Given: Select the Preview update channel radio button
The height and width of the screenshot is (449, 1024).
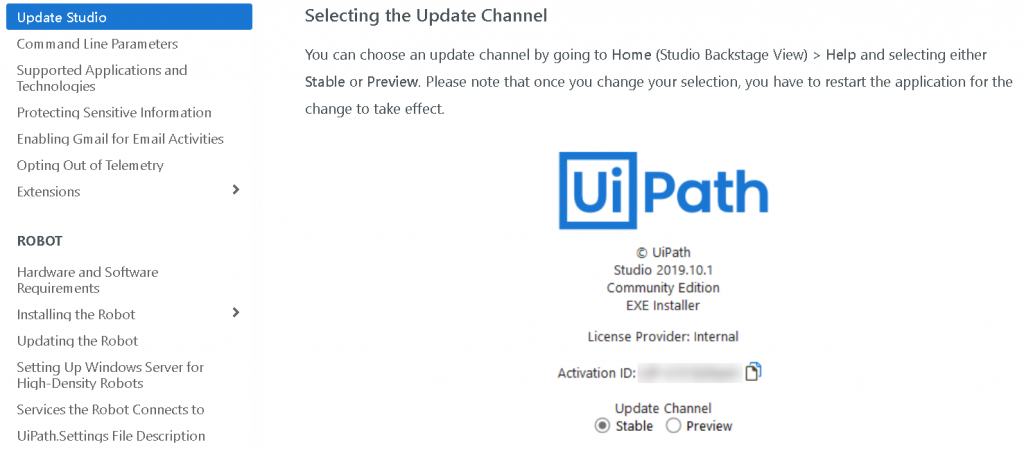Looking at the screenshot, I should (673, 426).
